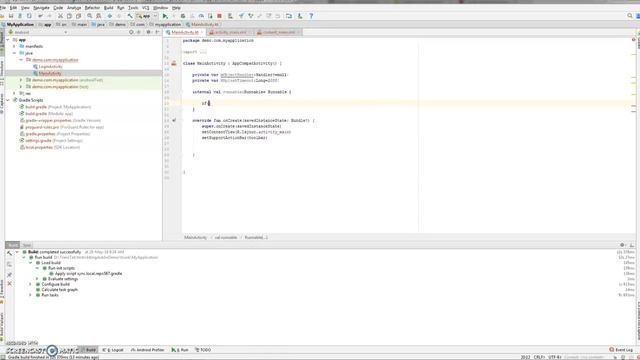This screenshot has height=360, width=640.
Task: Open the Android Profiler tool window
Action: coord(148,350)
